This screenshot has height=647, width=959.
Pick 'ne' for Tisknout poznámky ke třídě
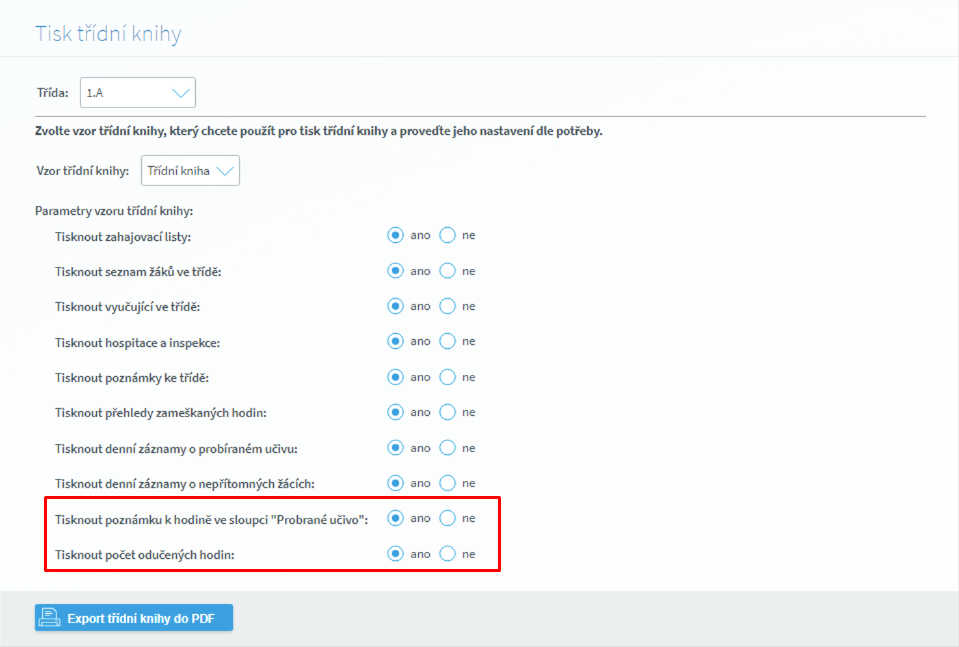[448, 377]
